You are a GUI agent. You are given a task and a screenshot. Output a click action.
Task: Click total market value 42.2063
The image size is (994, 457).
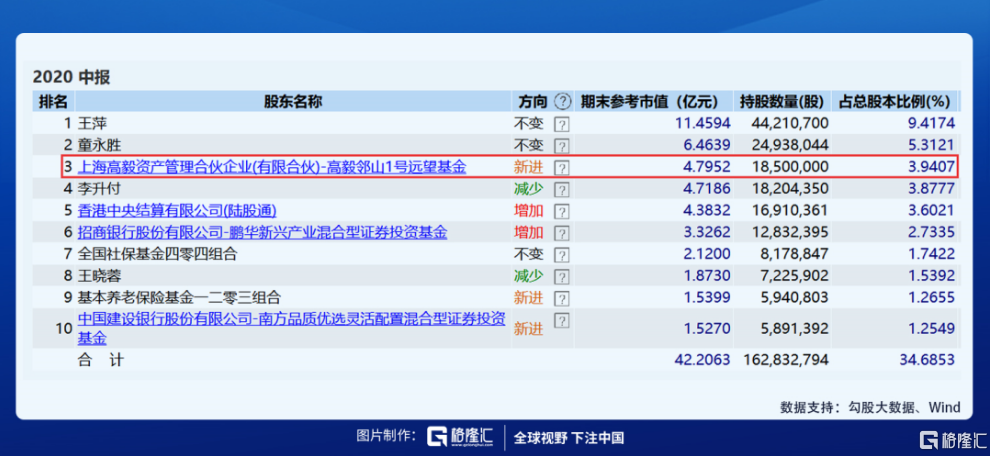(x=703, y=360)
